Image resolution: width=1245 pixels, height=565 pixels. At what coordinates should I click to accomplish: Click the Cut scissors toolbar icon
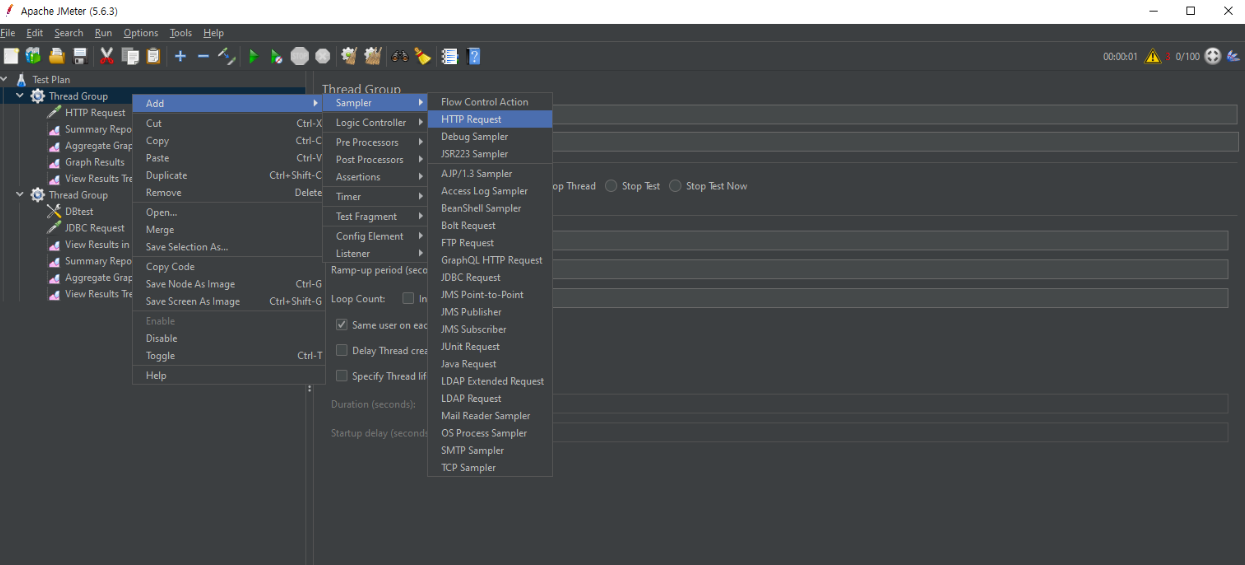(107, 56)
